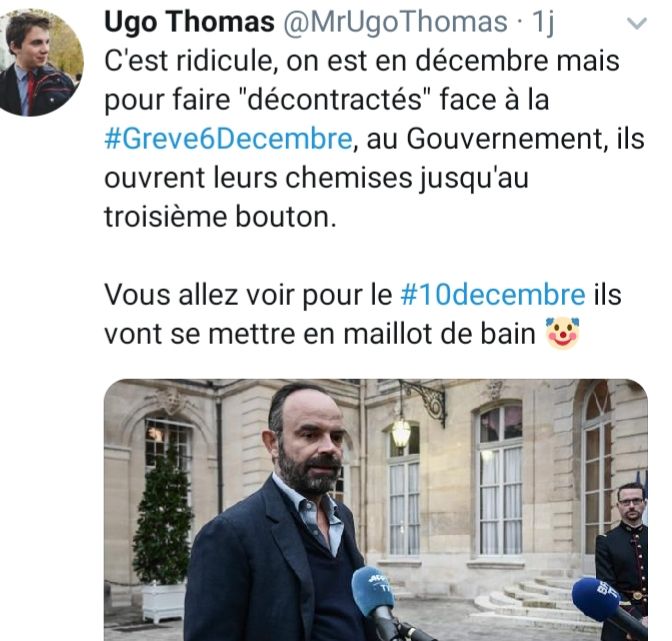
Task: Open Ugo Thomas's profile picture avatar
Action: coord(42,63)
